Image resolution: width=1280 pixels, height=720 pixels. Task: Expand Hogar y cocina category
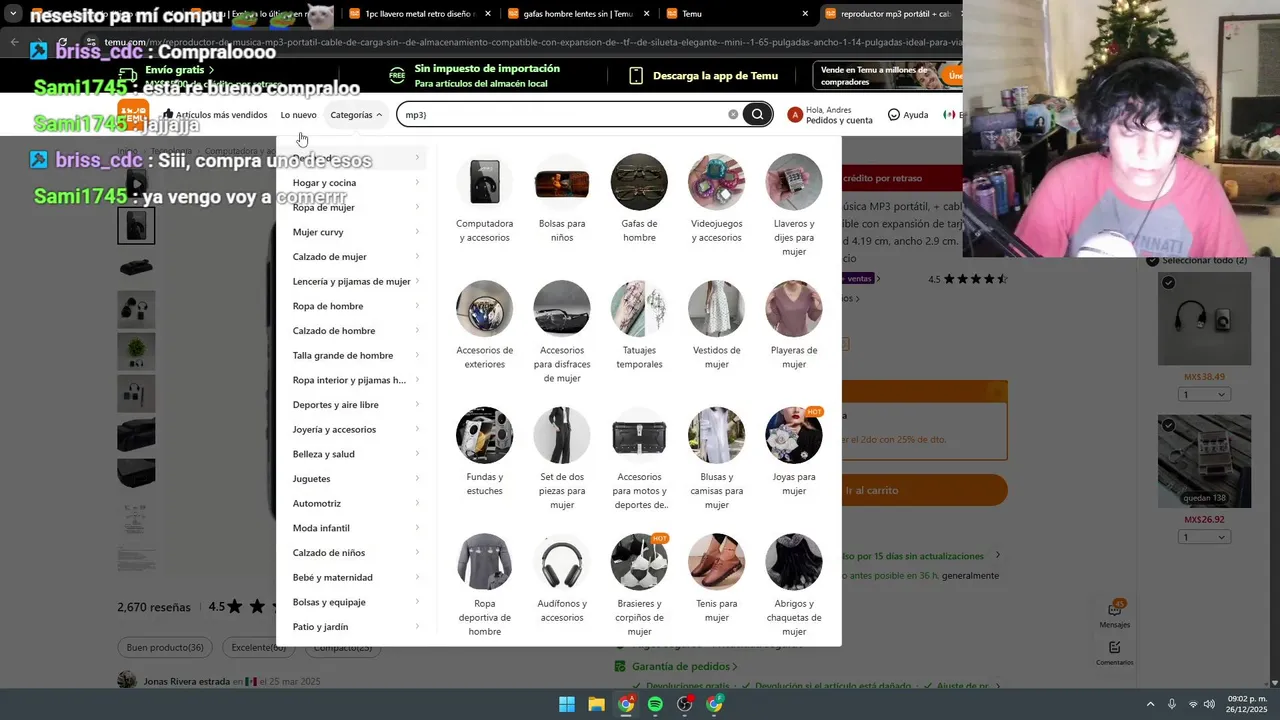(x=356, y=183)
